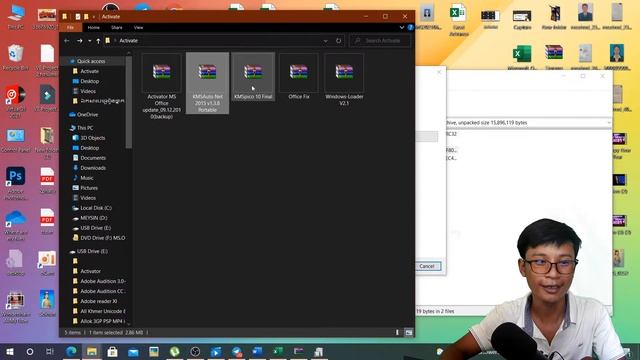Open the recent locations dropdown arrow

(89, 41)
